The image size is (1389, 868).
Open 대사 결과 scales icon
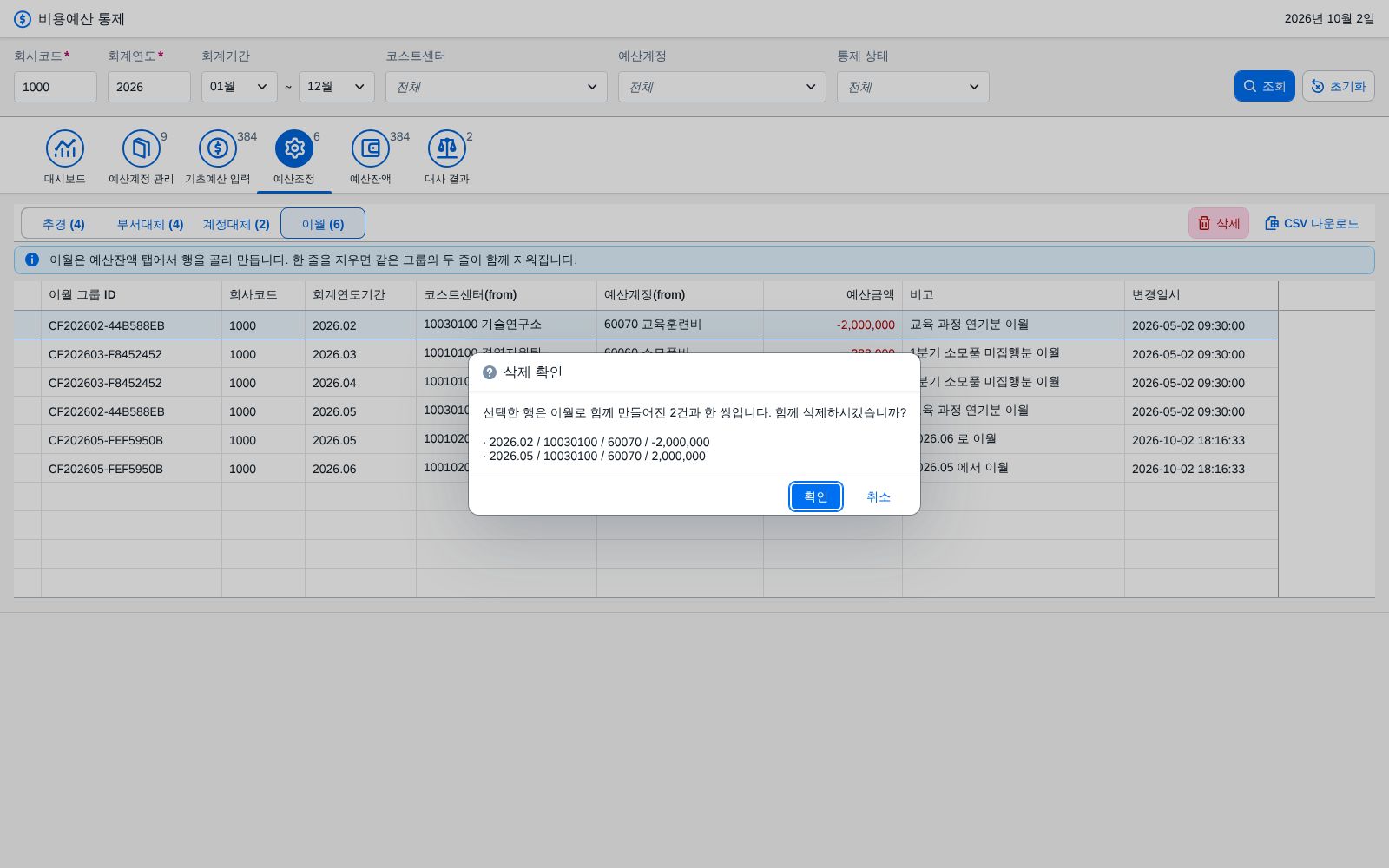(x=447, y=148)
